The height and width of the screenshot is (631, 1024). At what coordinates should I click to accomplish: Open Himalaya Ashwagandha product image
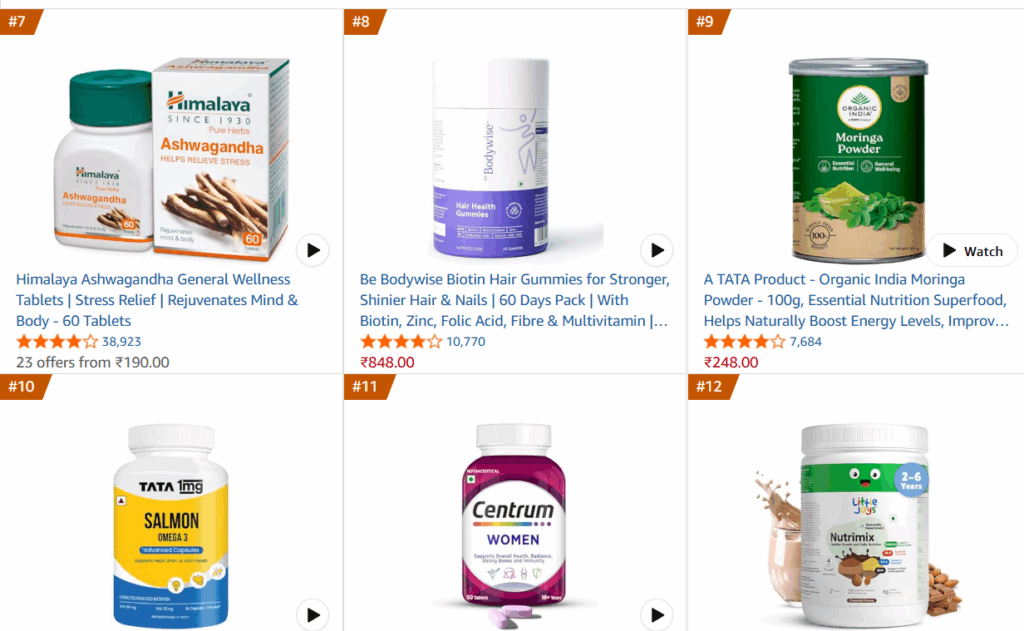(x=171, y=159)
